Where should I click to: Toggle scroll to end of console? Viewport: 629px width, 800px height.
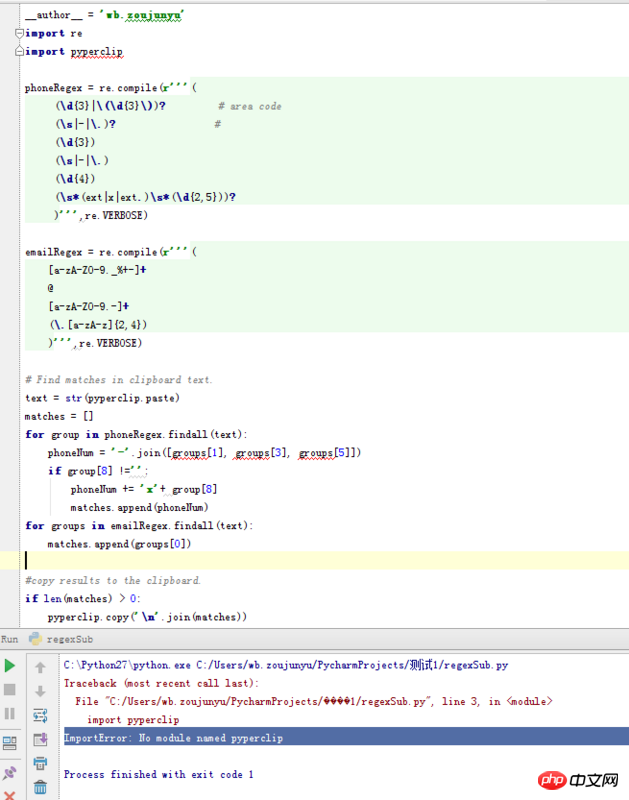[x=40, y=739]
